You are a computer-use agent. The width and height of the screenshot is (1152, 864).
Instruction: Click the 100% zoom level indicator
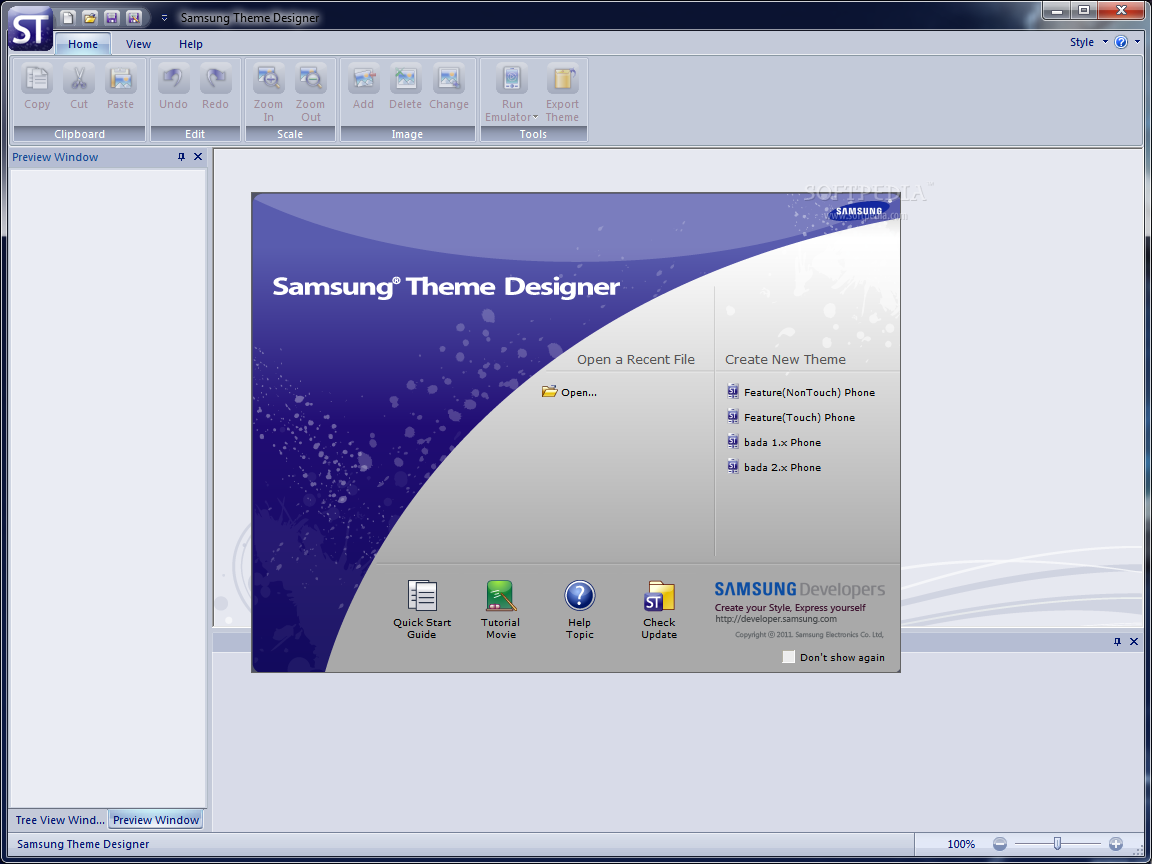[x=961, y=844]
